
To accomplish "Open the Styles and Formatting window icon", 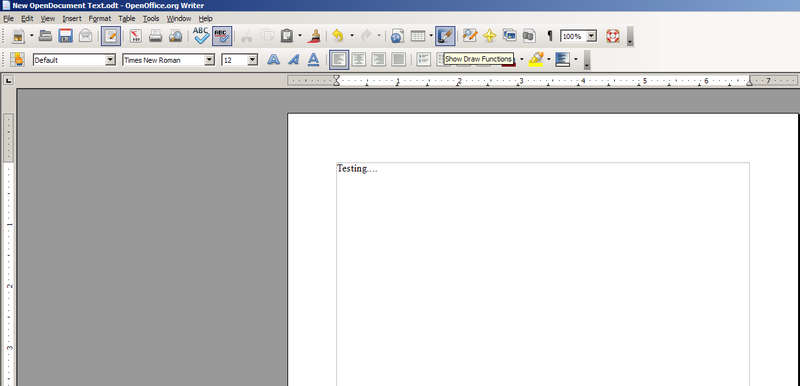I will click(17, 60).
